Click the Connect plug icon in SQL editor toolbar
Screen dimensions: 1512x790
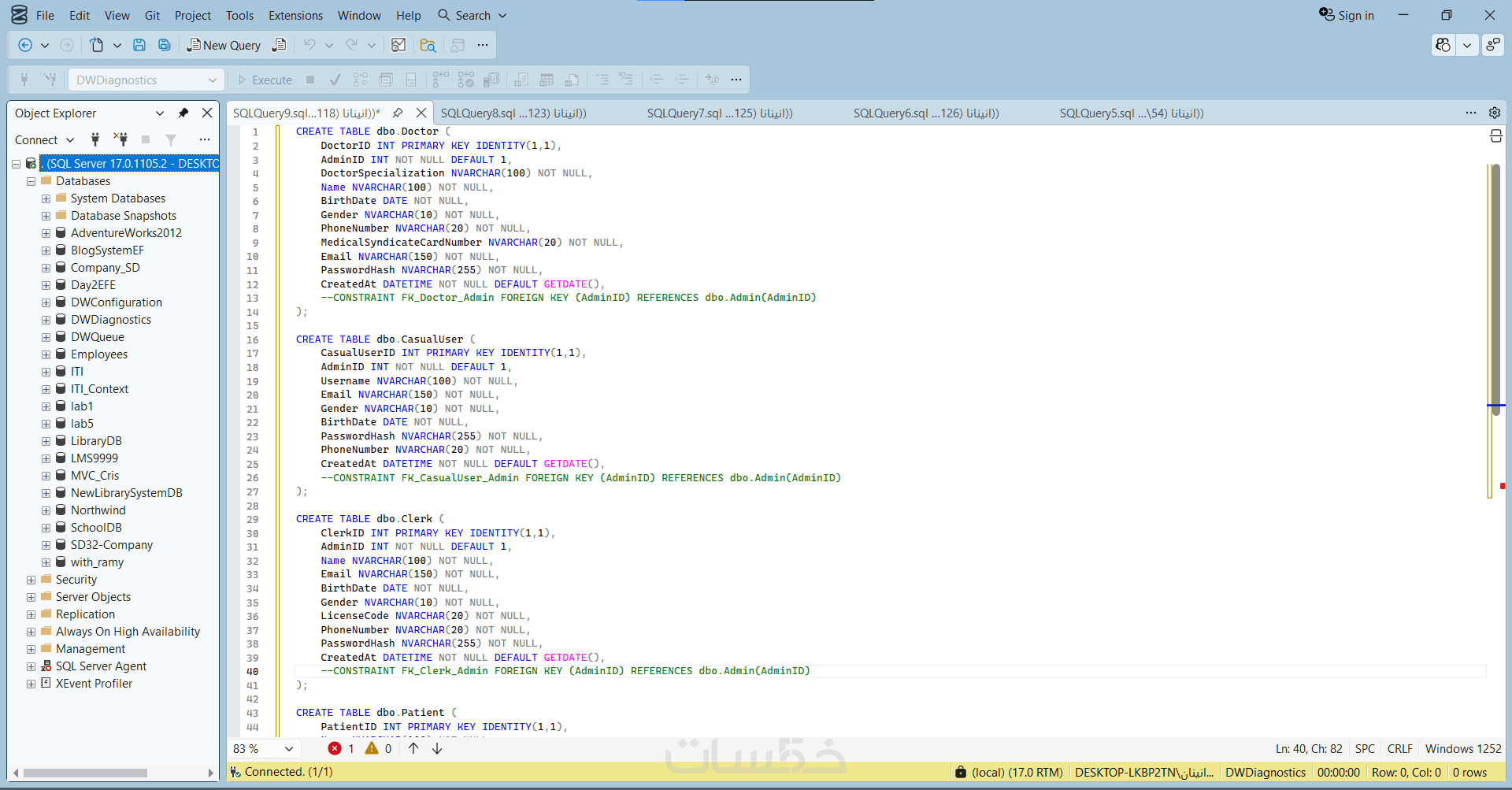[24, 80]
